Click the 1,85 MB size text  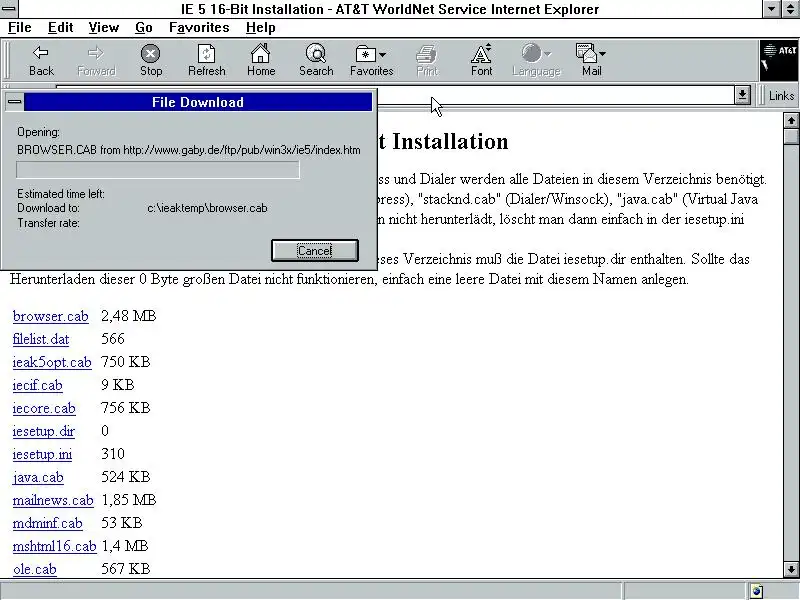[x=129, y=499]
